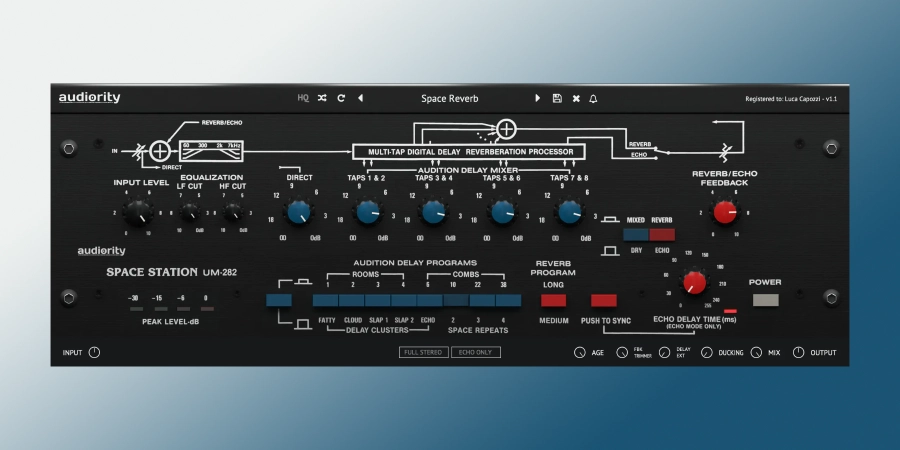Click the Input Level knob
900x450 pixels.
[138, 212]
